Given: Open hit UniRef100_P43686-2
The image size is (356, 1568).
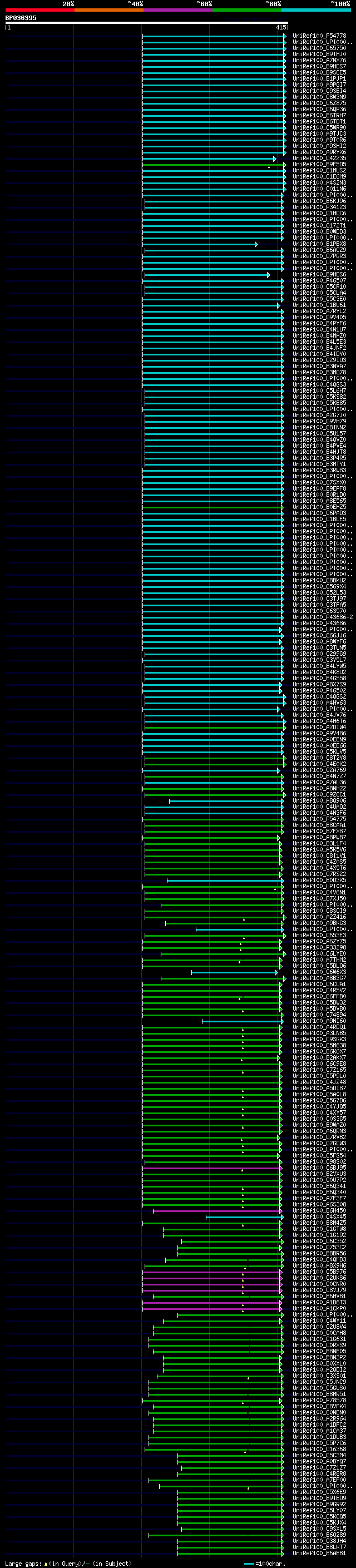Looking at the screenshot, I should coord(323,617).
